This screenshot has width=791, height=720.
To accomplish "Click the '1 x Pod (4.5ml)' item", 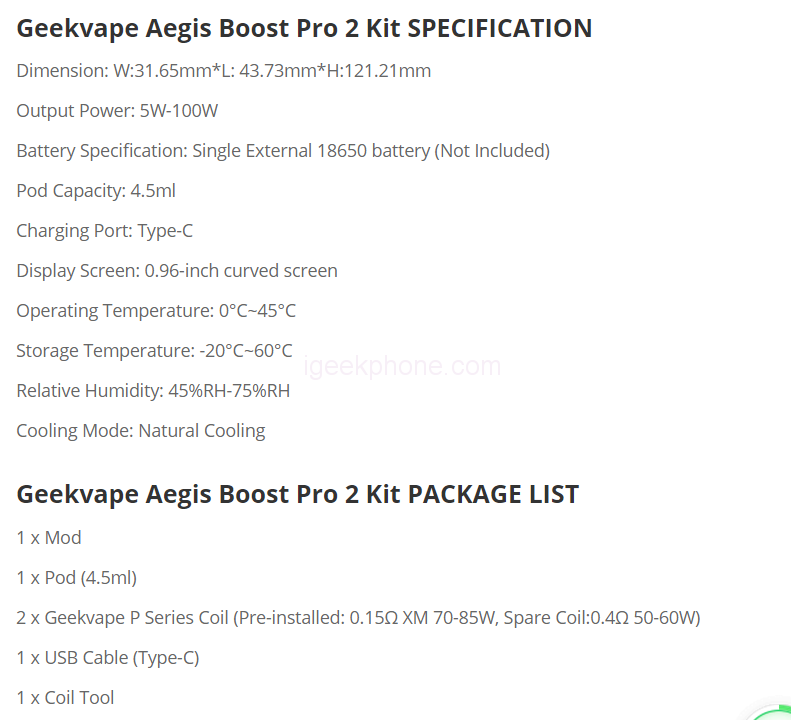I will click(x=76, y=578).
